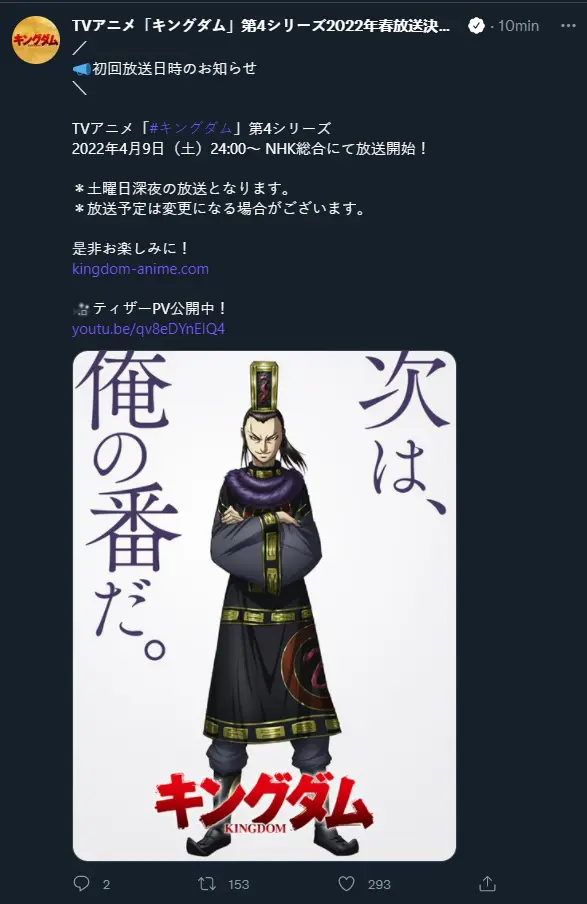
Task: Click the red キングダム logo on the poster
Action: click(264, 803)
